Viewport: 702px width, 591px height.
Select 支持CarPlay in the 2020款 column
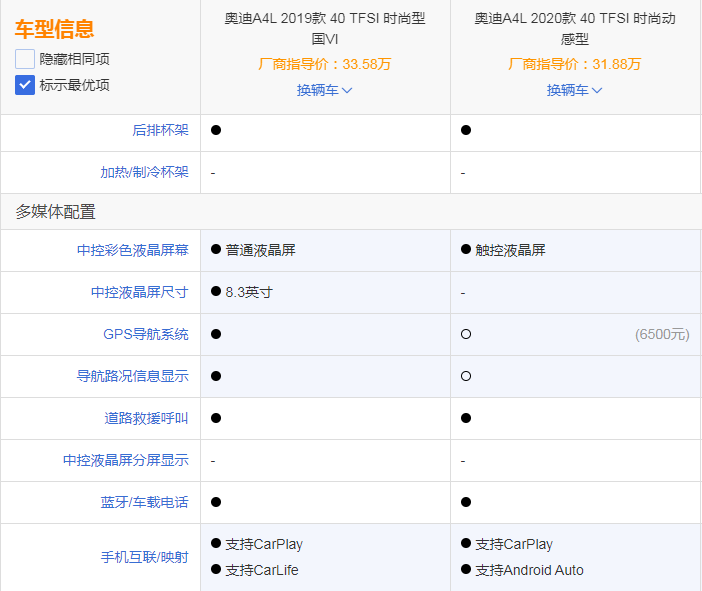tap(514, 544)
